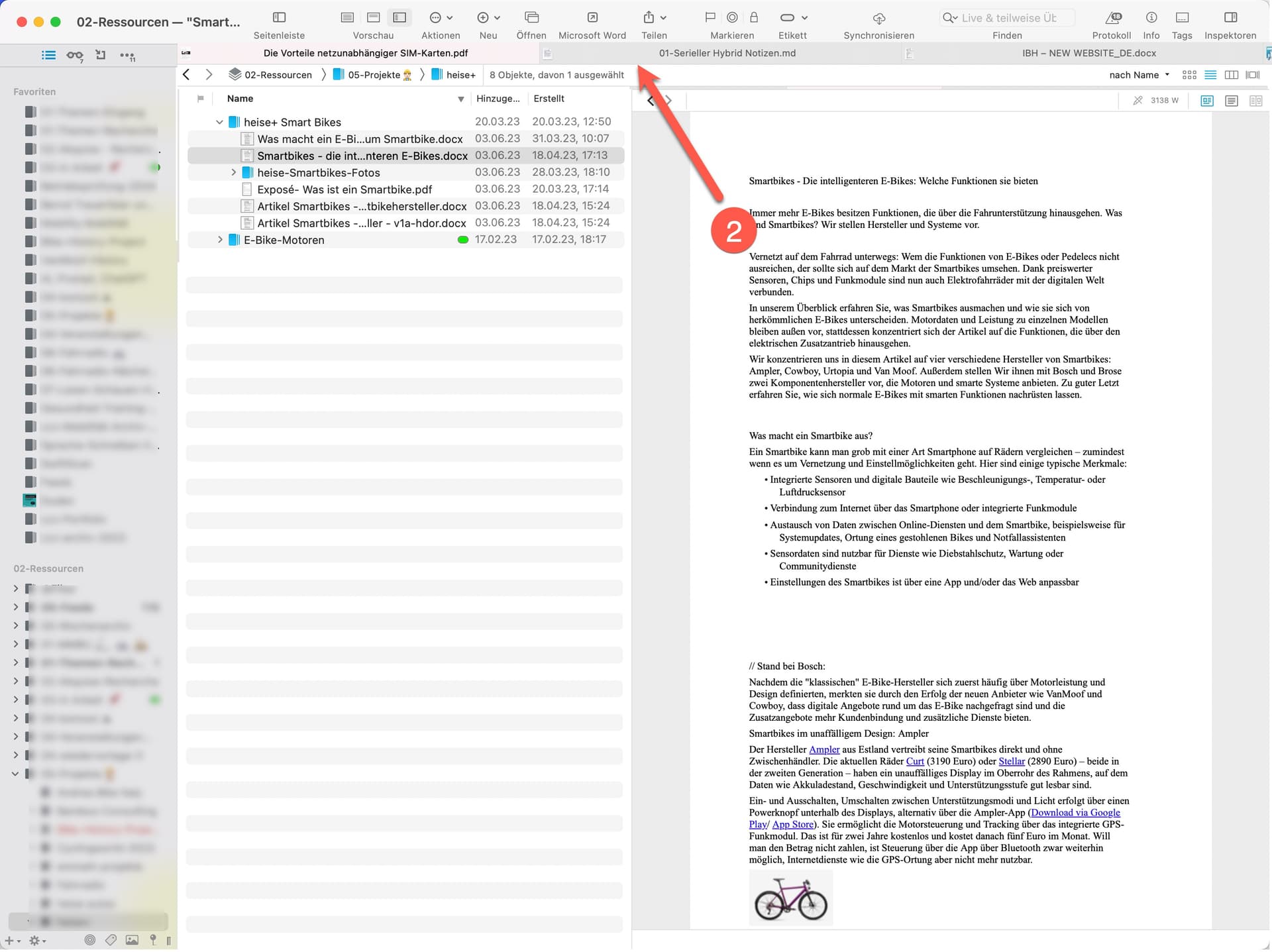Click 05-Projekte in the path bar
This screenshot has width=1272, height=952.
(x=372, y=75)
